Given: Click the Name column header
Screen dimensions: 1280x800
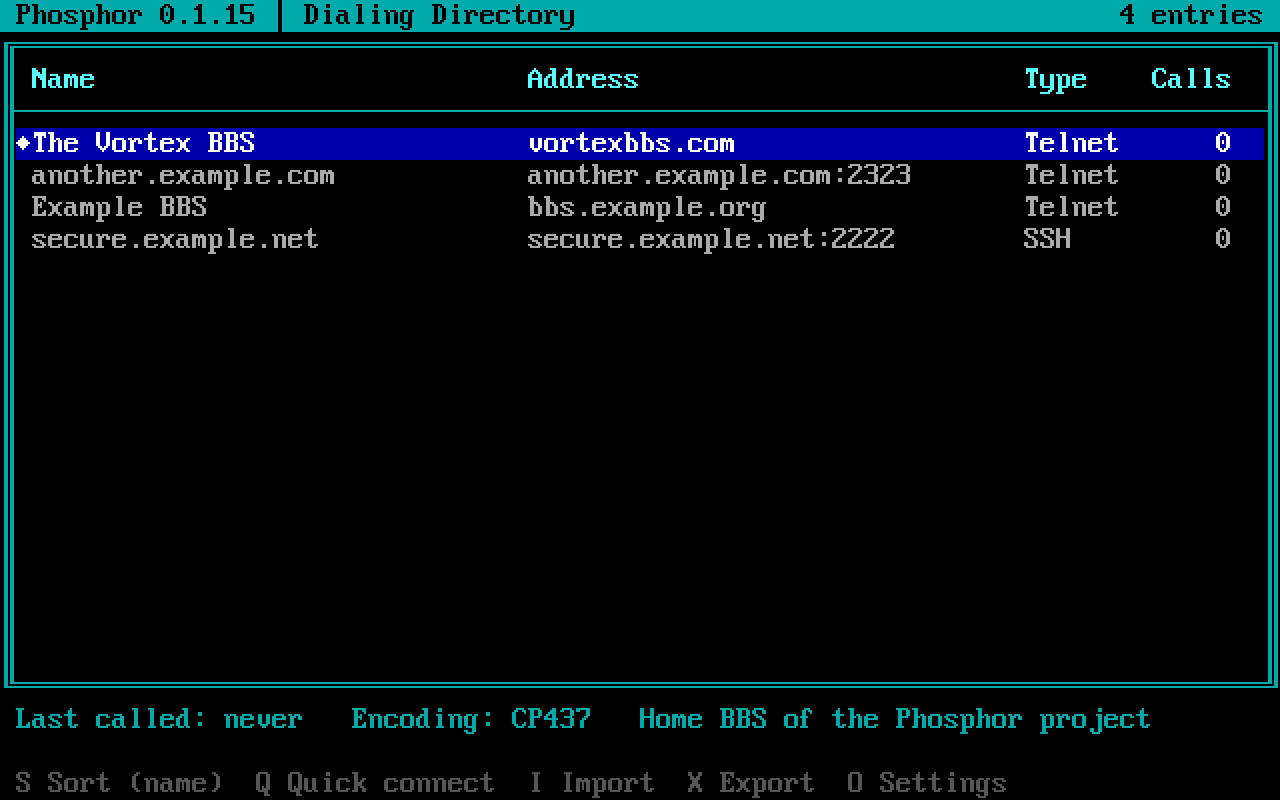Looking at the screenshot, I should pos(63,79).
